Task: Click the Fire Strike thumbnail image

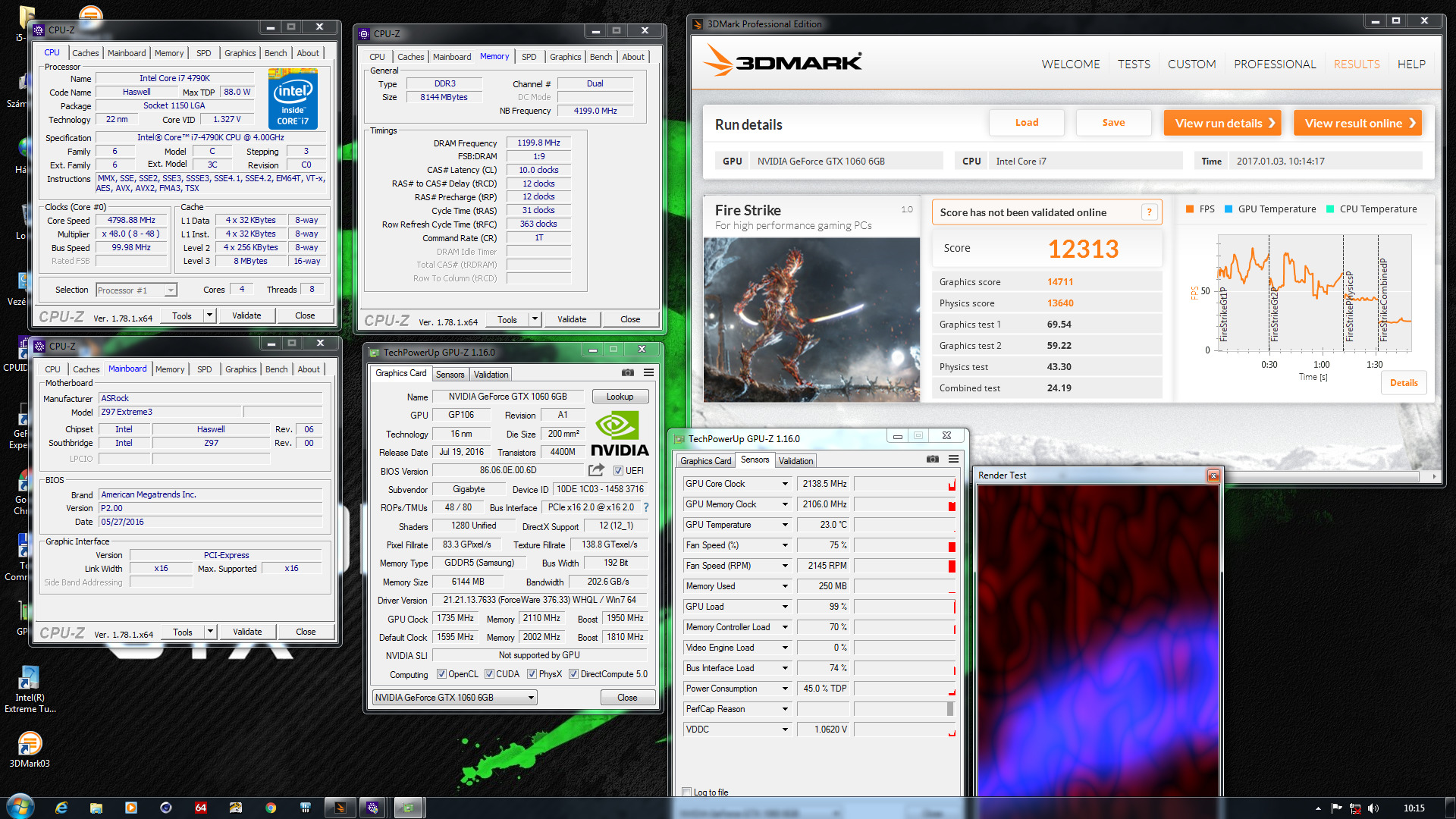Action: 811,319
